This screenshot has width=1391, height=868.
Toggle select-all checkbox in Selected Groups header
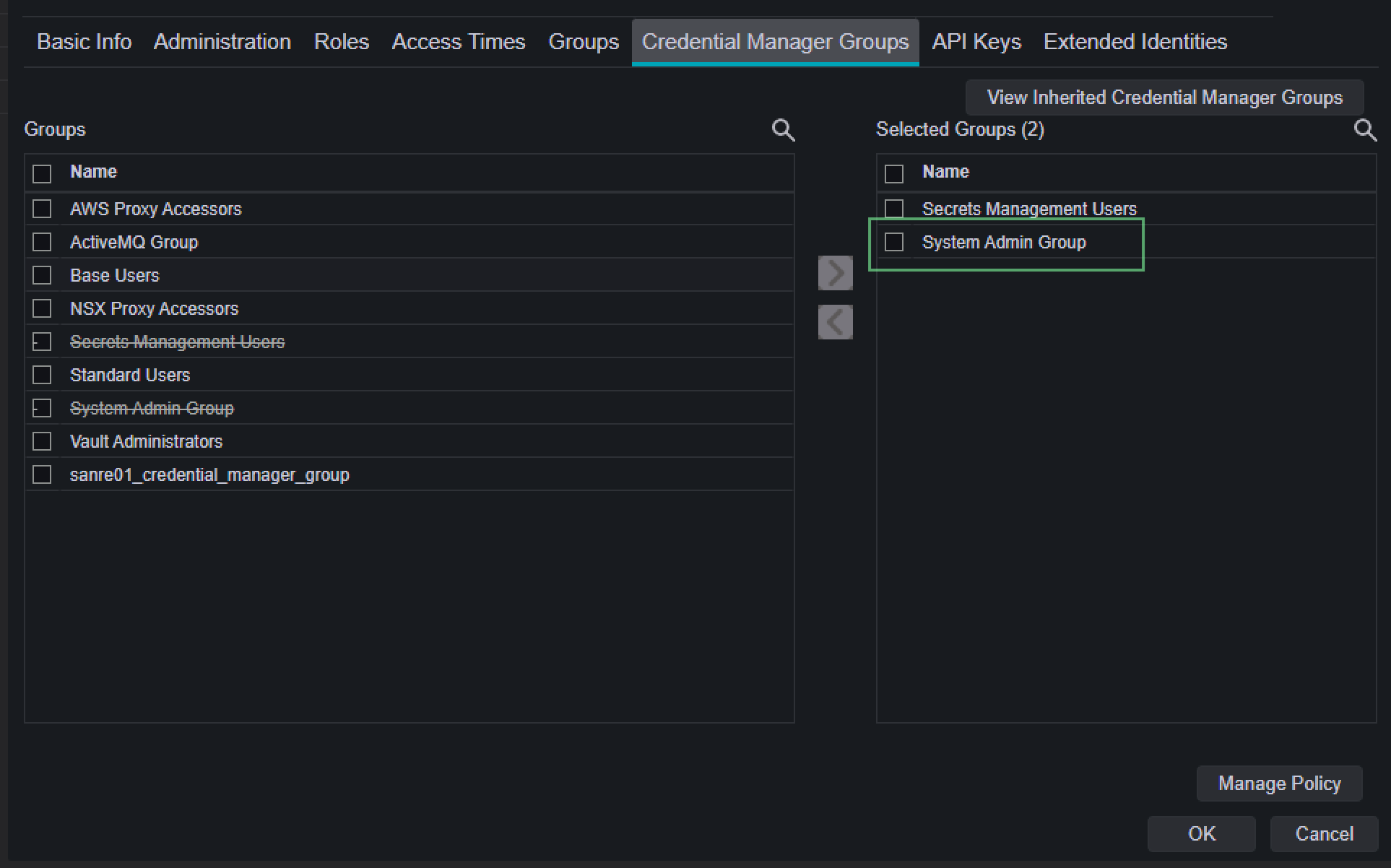click(894, 173)
